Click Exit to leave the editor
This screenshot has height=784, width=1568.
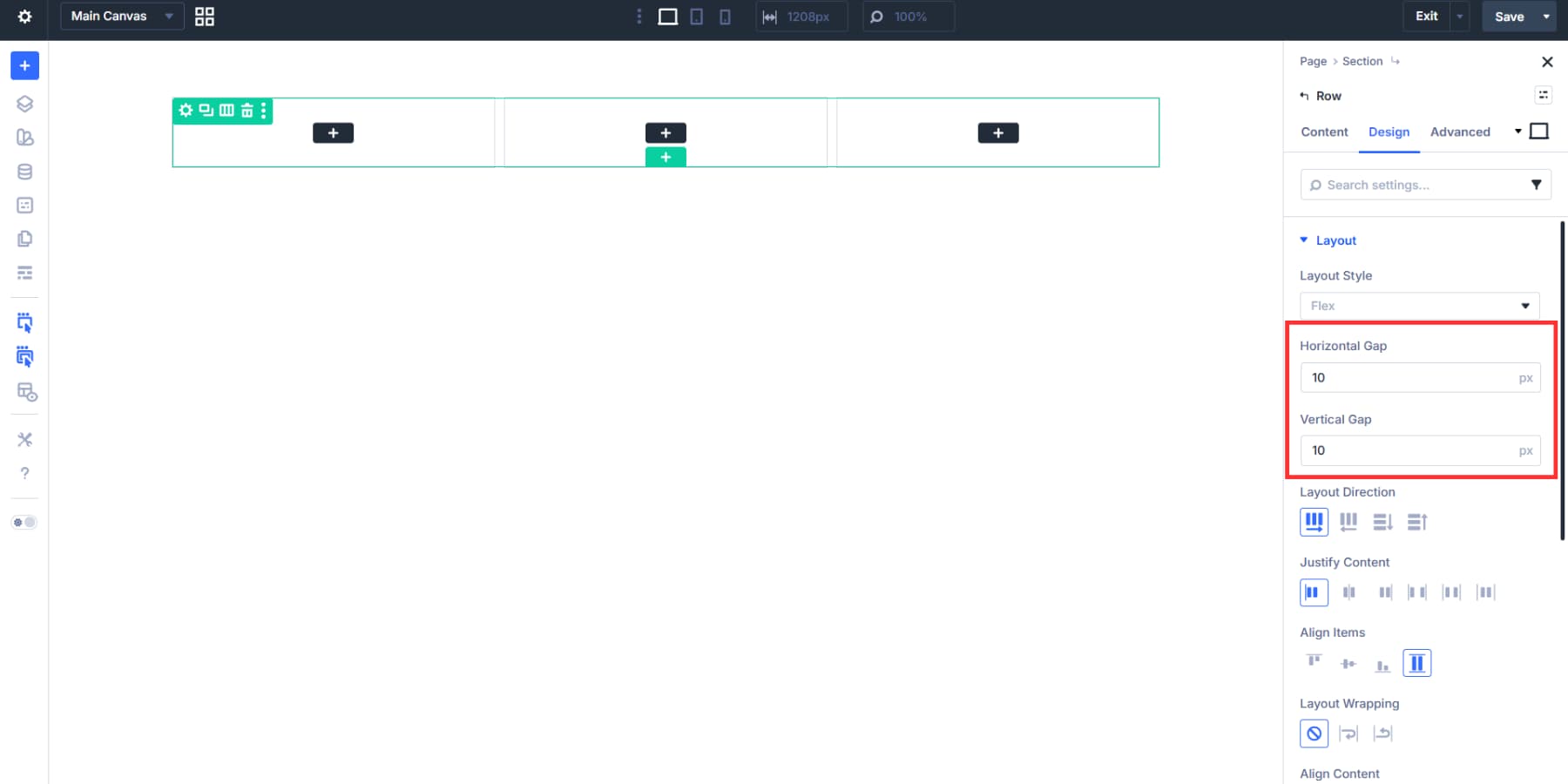1425,16
